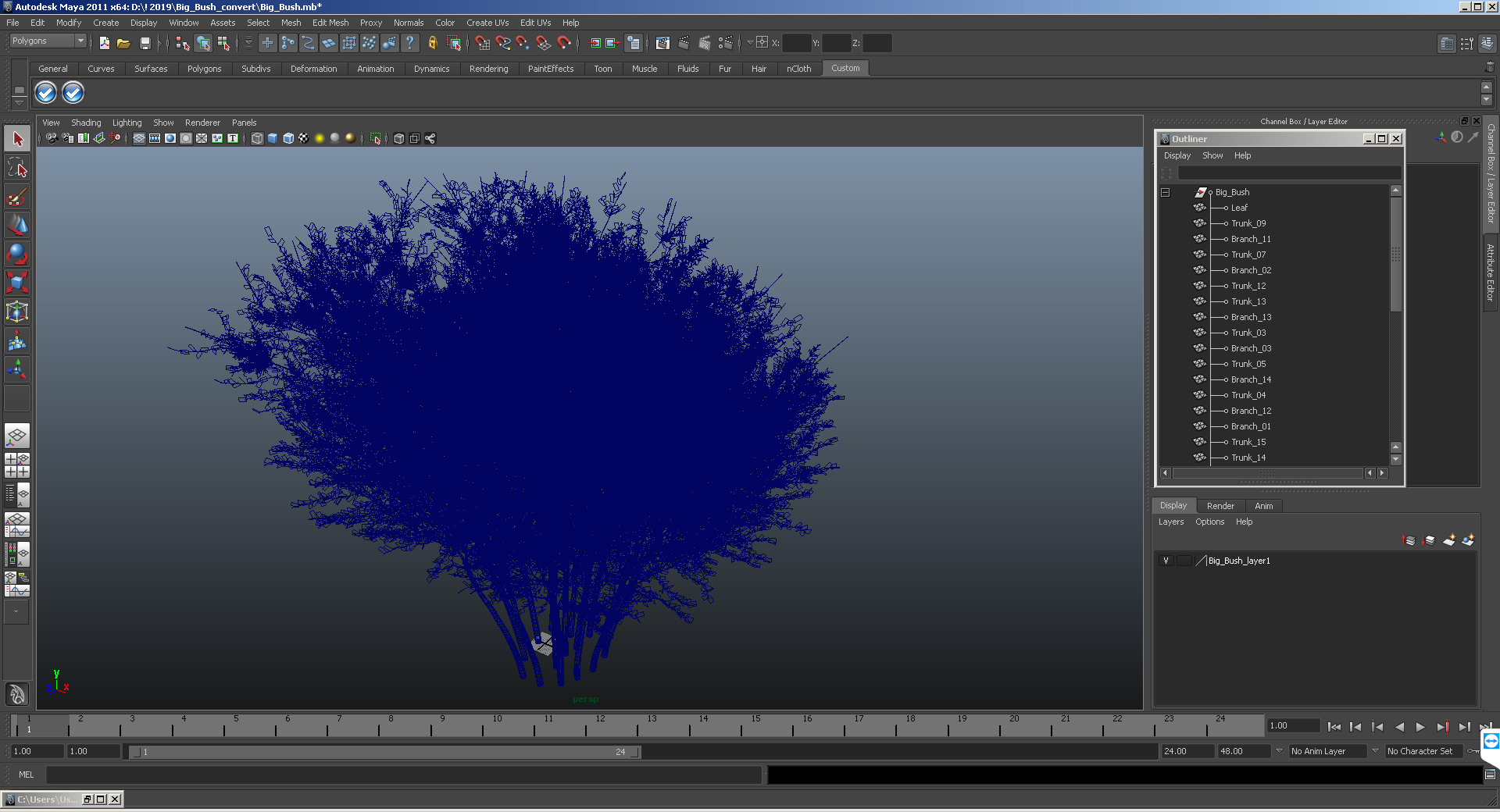1500x812 pixels.
Task: Click select camera icon in viewport
Action: point(52,138)
